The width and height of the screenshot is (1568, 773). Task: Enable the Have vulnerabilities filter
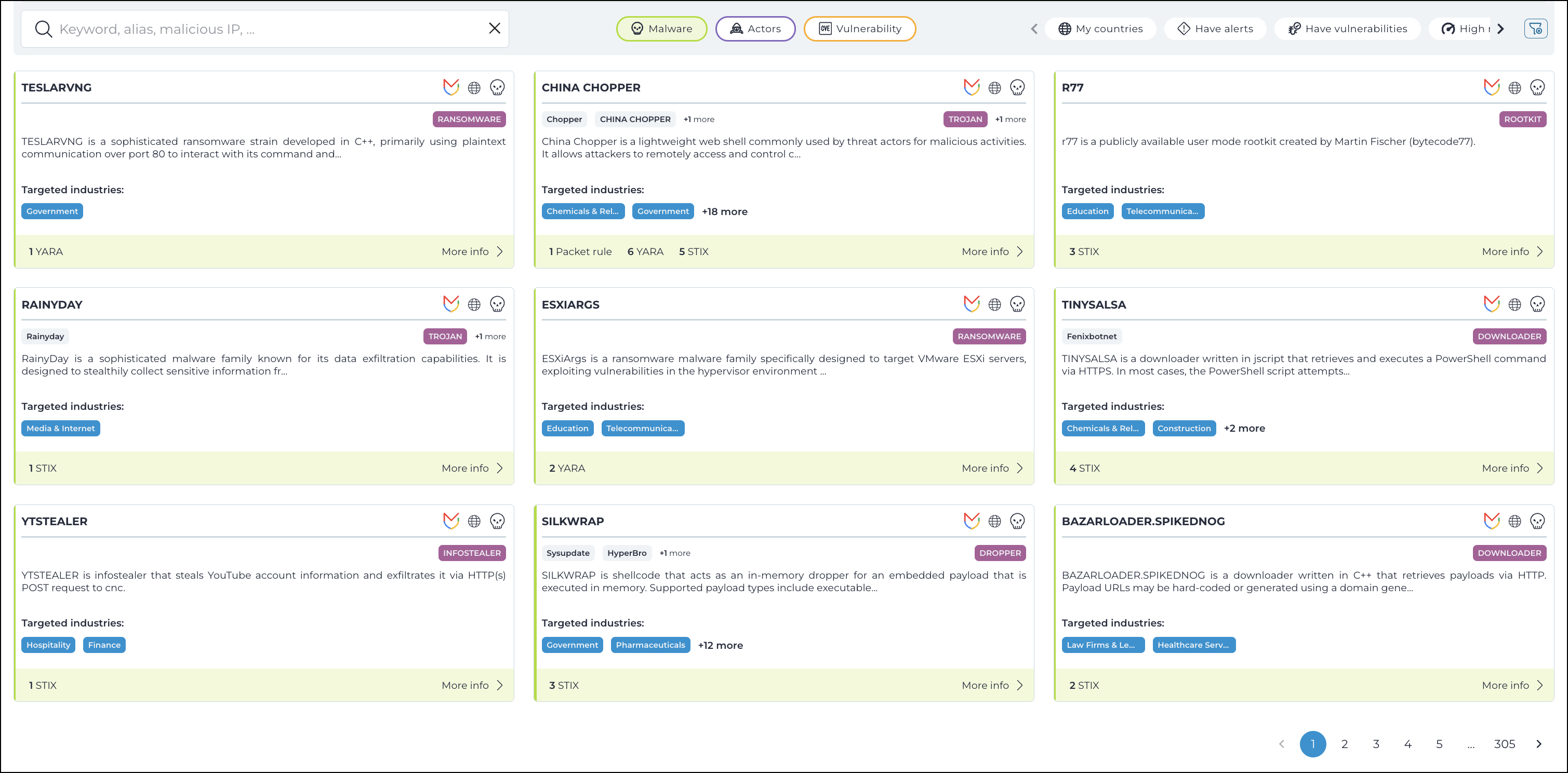click(x=1348, y=29)
